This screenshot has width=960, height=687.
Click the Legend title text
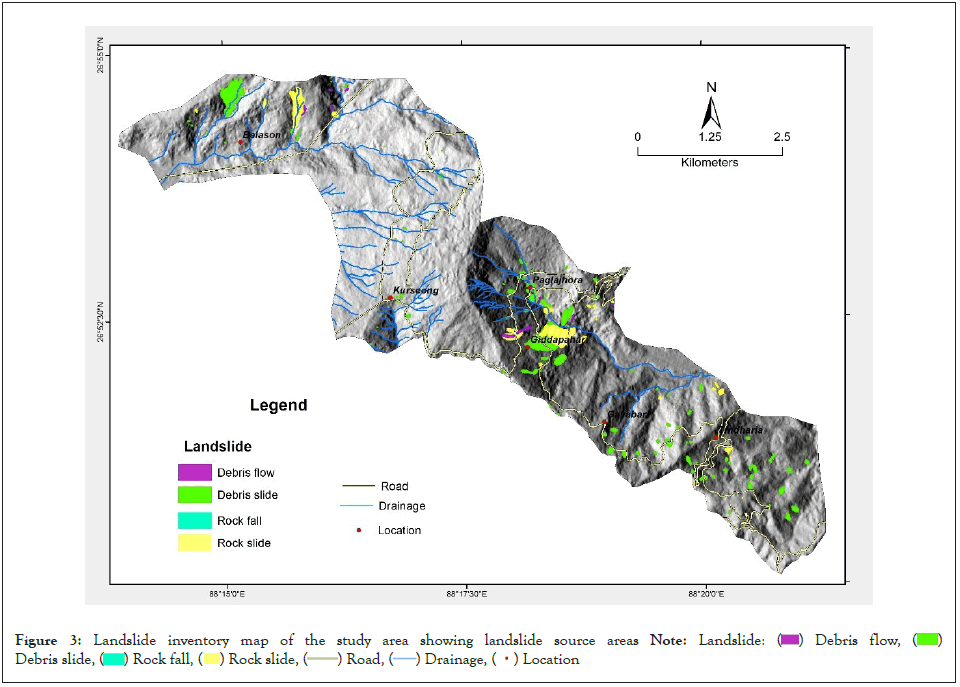coord(278,406)
